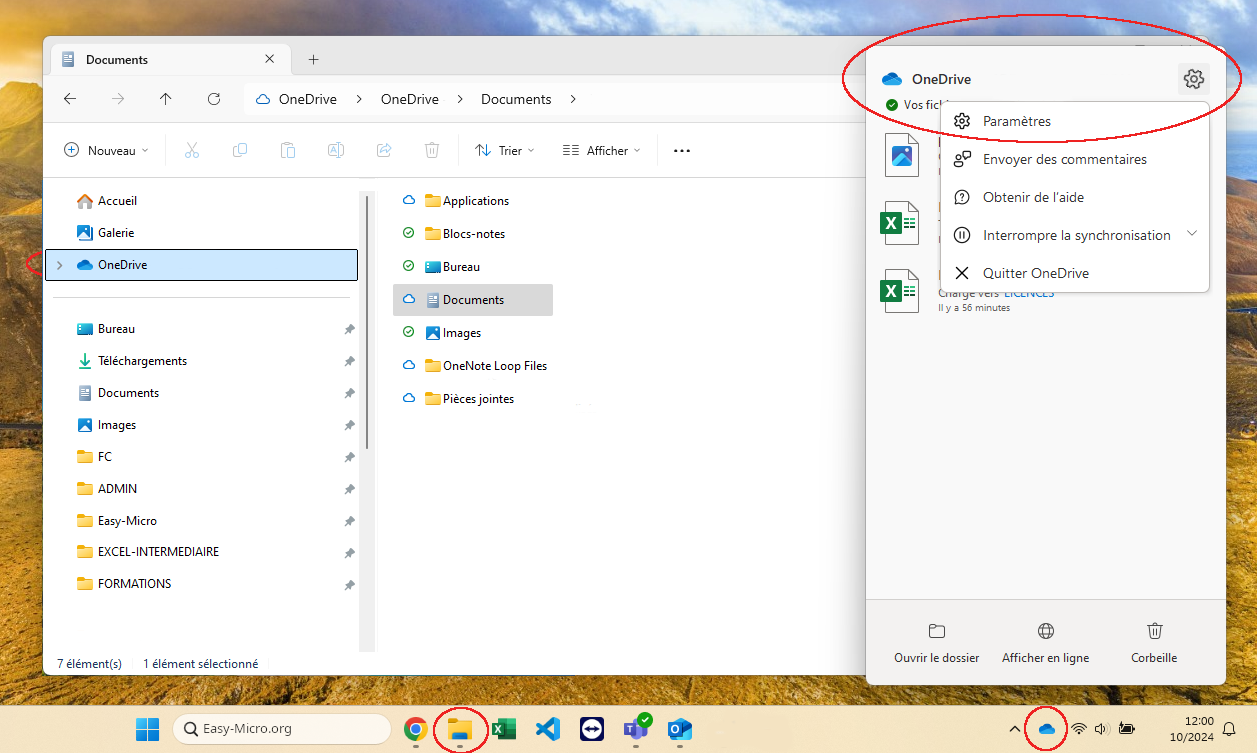
Task: Open Microsoft Teams from taskbar
Action: 635,729
